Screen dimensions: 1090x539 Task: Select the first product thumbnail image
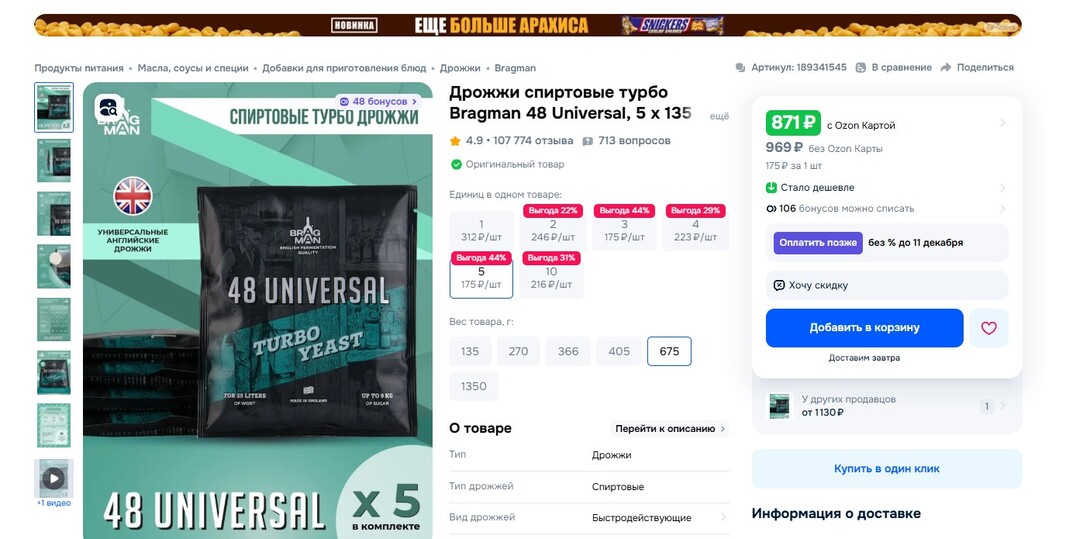pos(54,108)
